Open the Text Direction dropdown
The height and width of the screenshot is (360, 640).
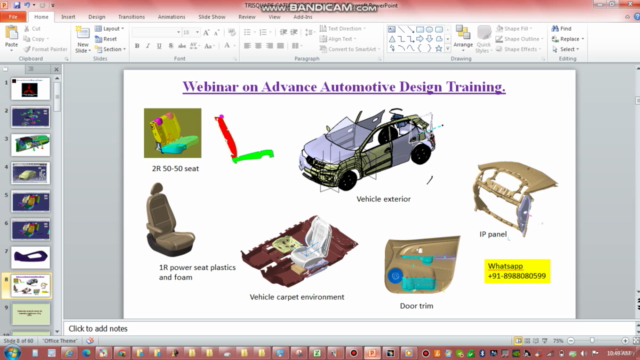[x=343, y=29]
